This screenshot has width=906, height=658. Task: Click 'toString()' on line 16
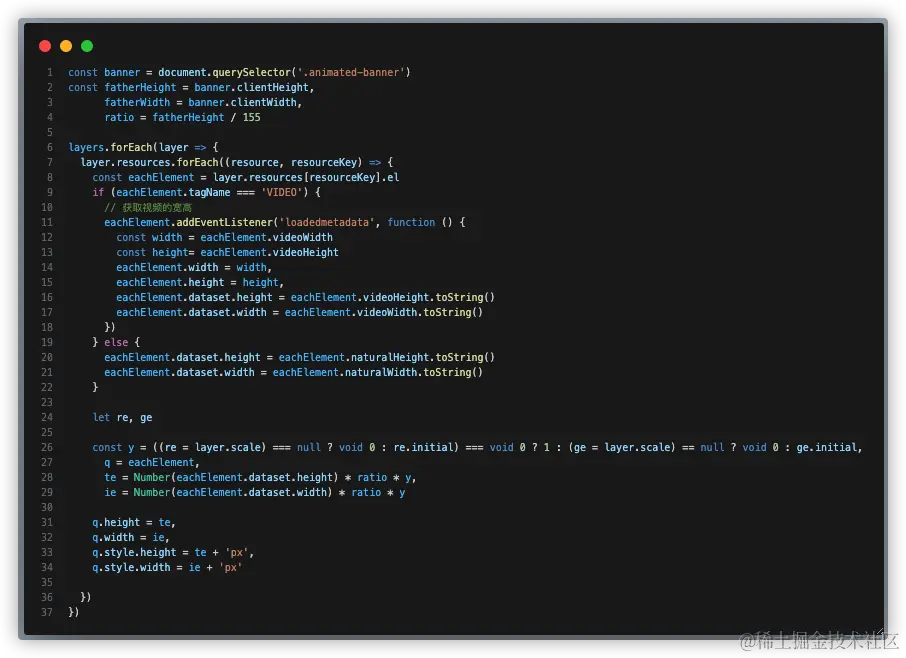pyautogui.click(x=465, y=298)
